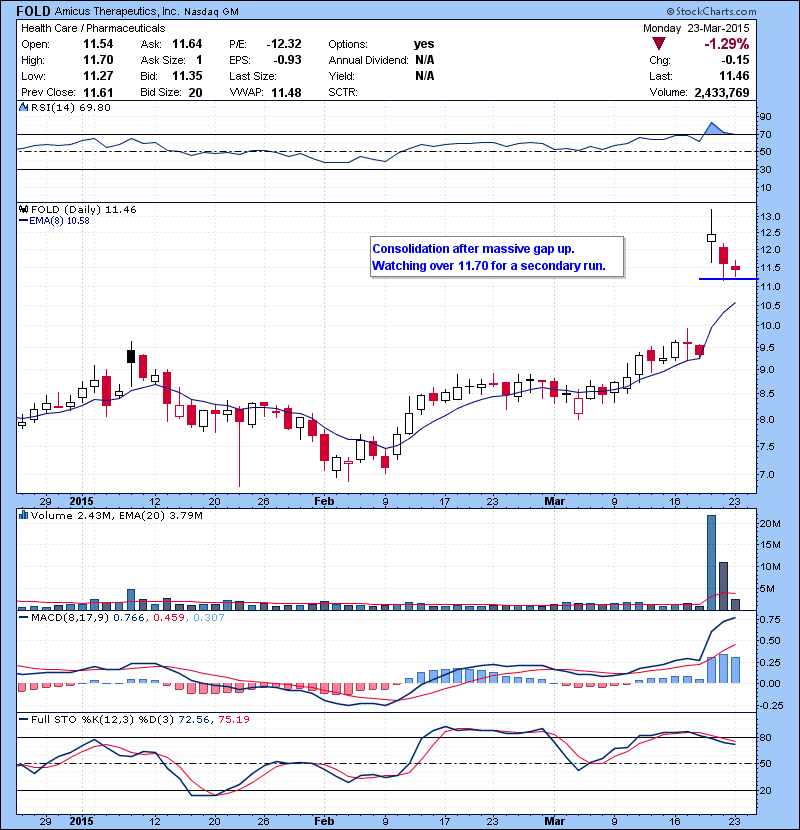This screenshot has height=830, width=800.
Task: Click the Options value yes
Action: 424,44
